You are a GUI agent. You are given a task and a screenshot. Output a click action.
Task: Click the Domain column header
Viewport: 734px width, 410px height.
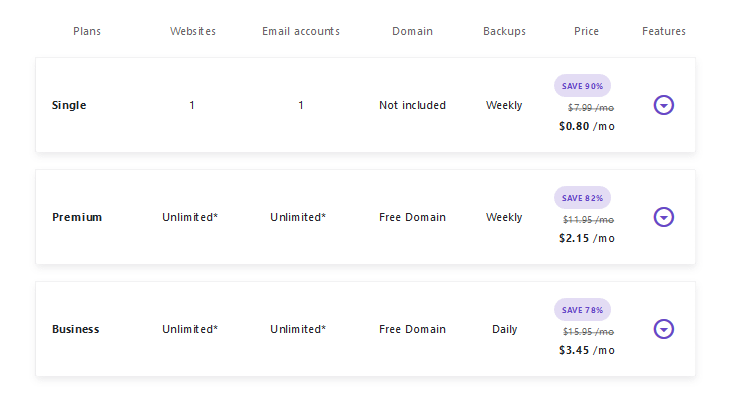(413, 31)
